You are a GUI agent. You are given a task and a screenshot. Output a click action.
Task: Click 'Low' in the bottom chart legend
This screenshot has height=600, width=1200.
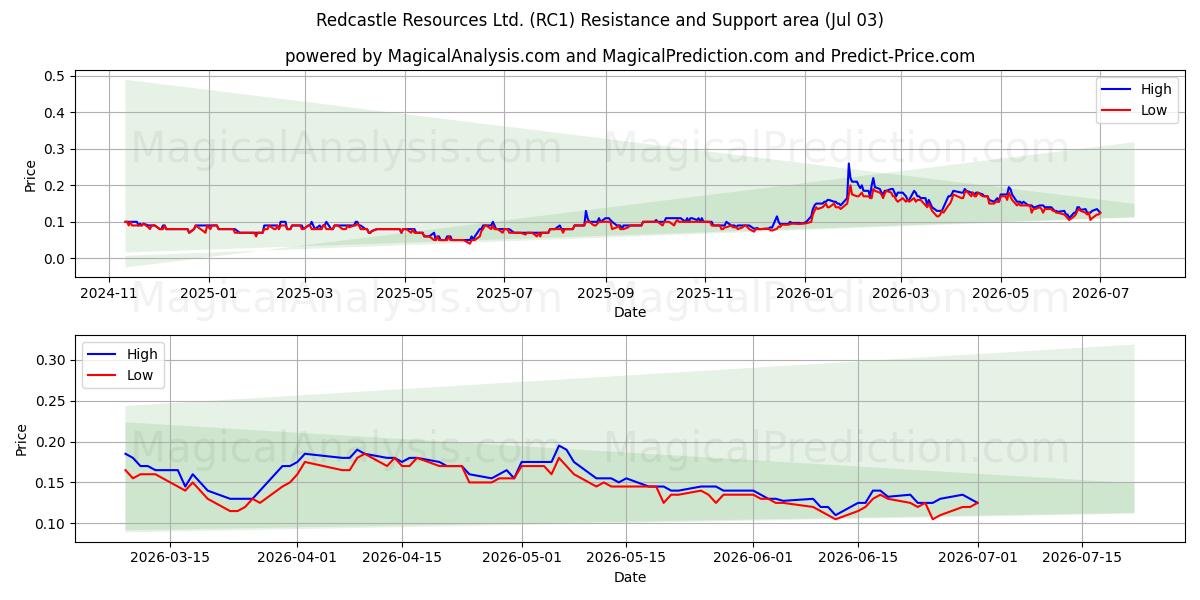140,375
